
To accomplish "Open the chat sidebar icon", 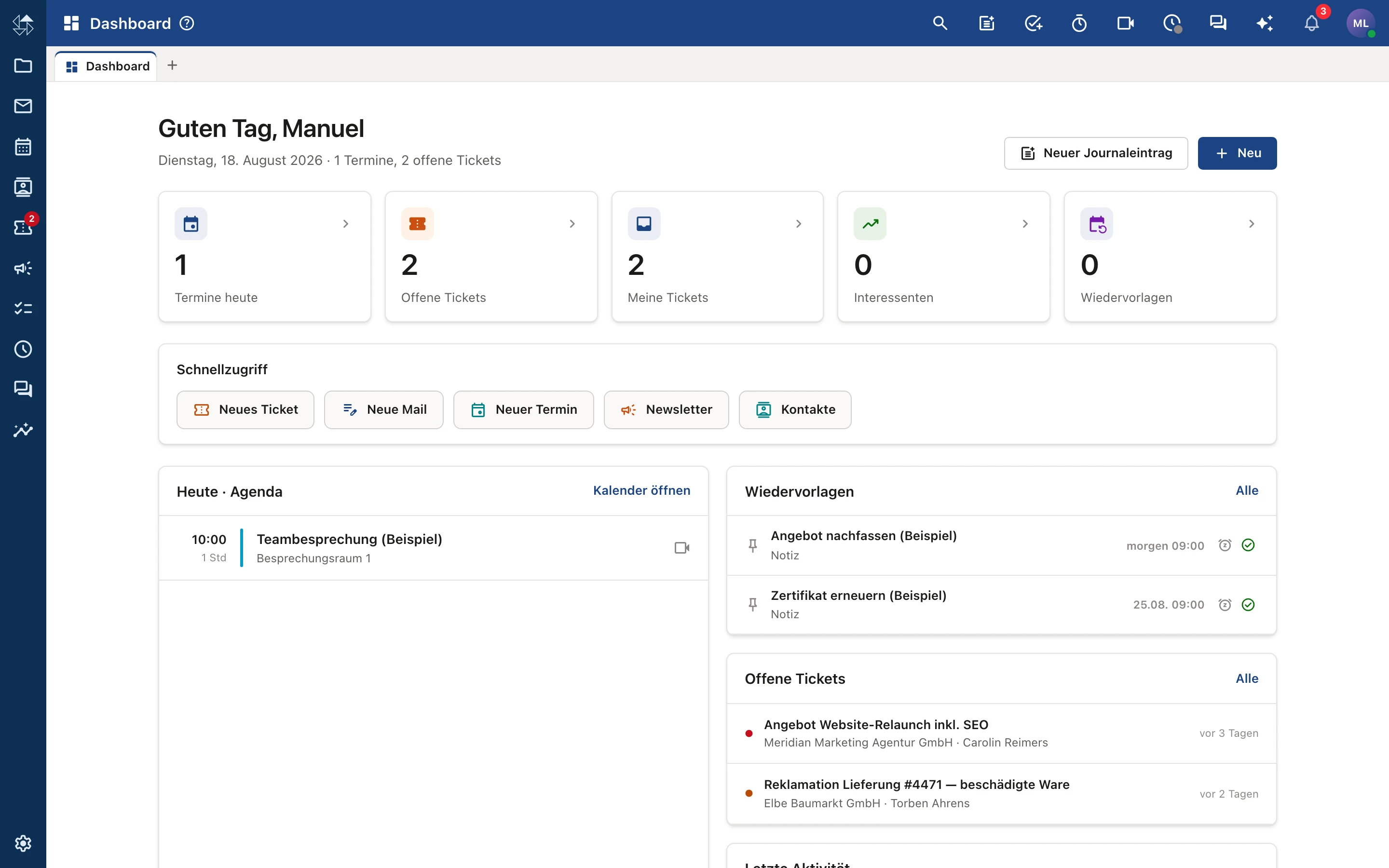I will tap(23, 390).
